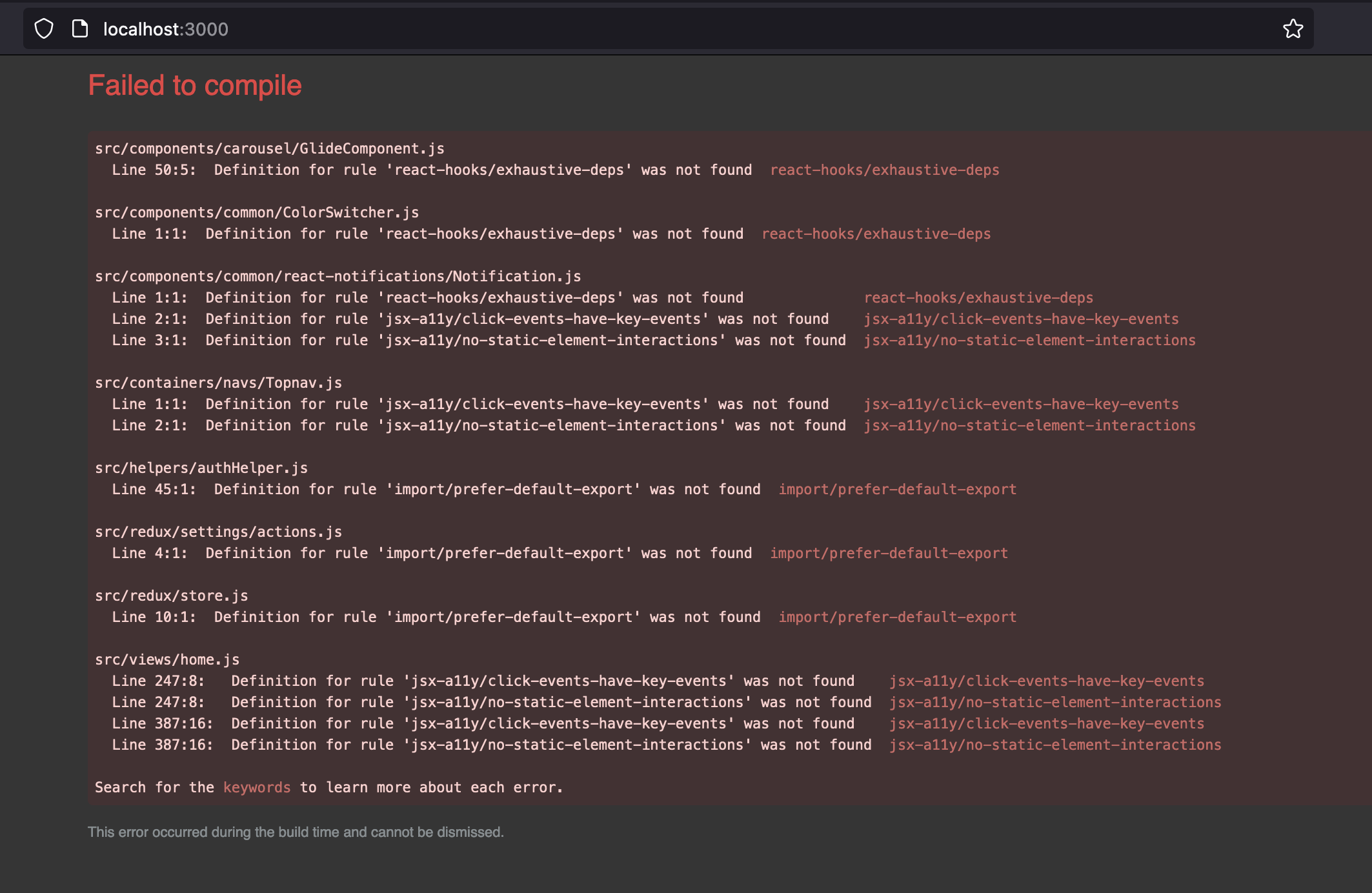Click ColorSwitcher's react-hooks/exhaustive-deps keyword
Screen dimensions: 1372x893
coord(876,234)
